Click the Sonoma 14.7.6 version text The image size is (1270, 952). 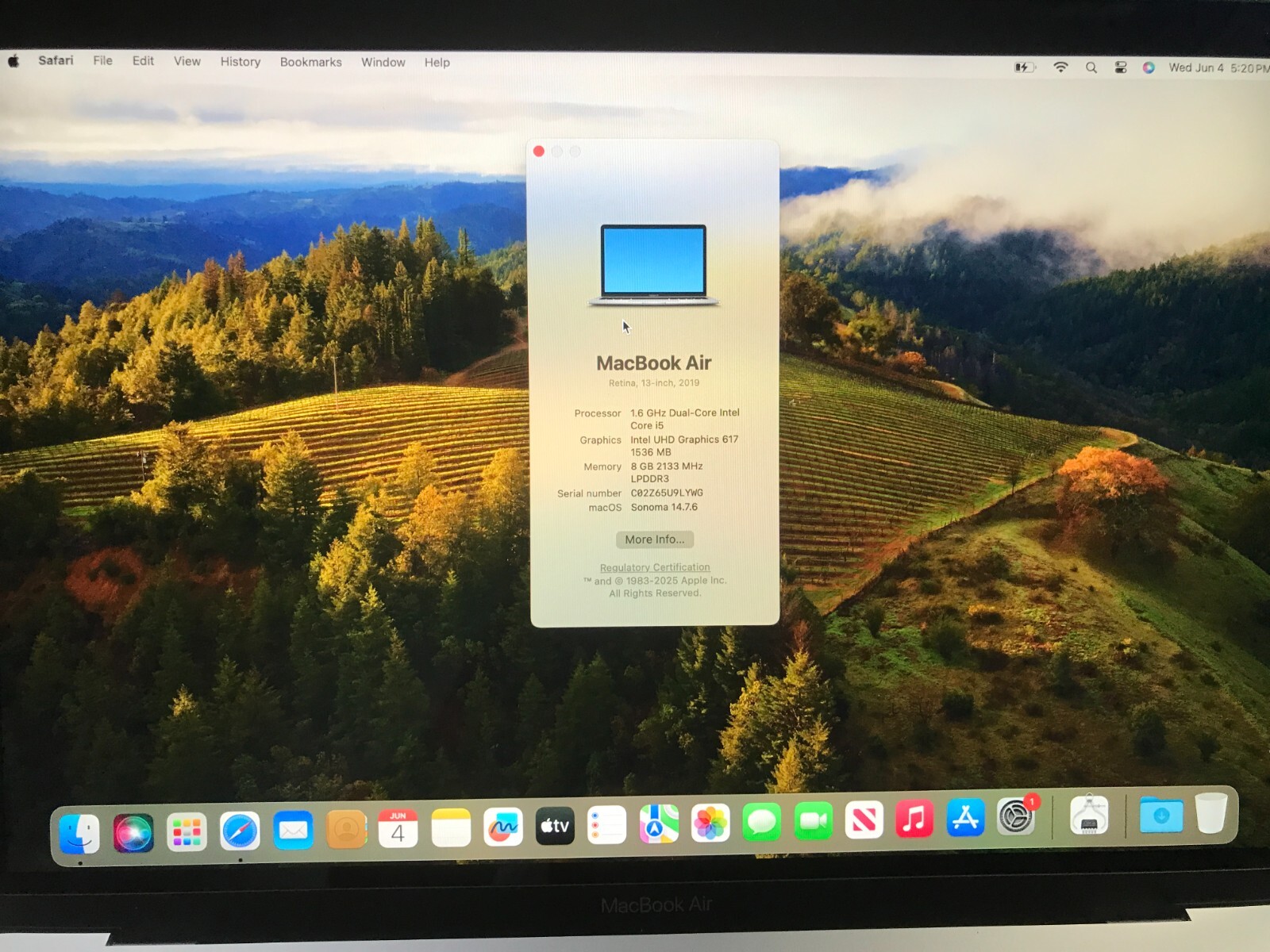(664, 508)
